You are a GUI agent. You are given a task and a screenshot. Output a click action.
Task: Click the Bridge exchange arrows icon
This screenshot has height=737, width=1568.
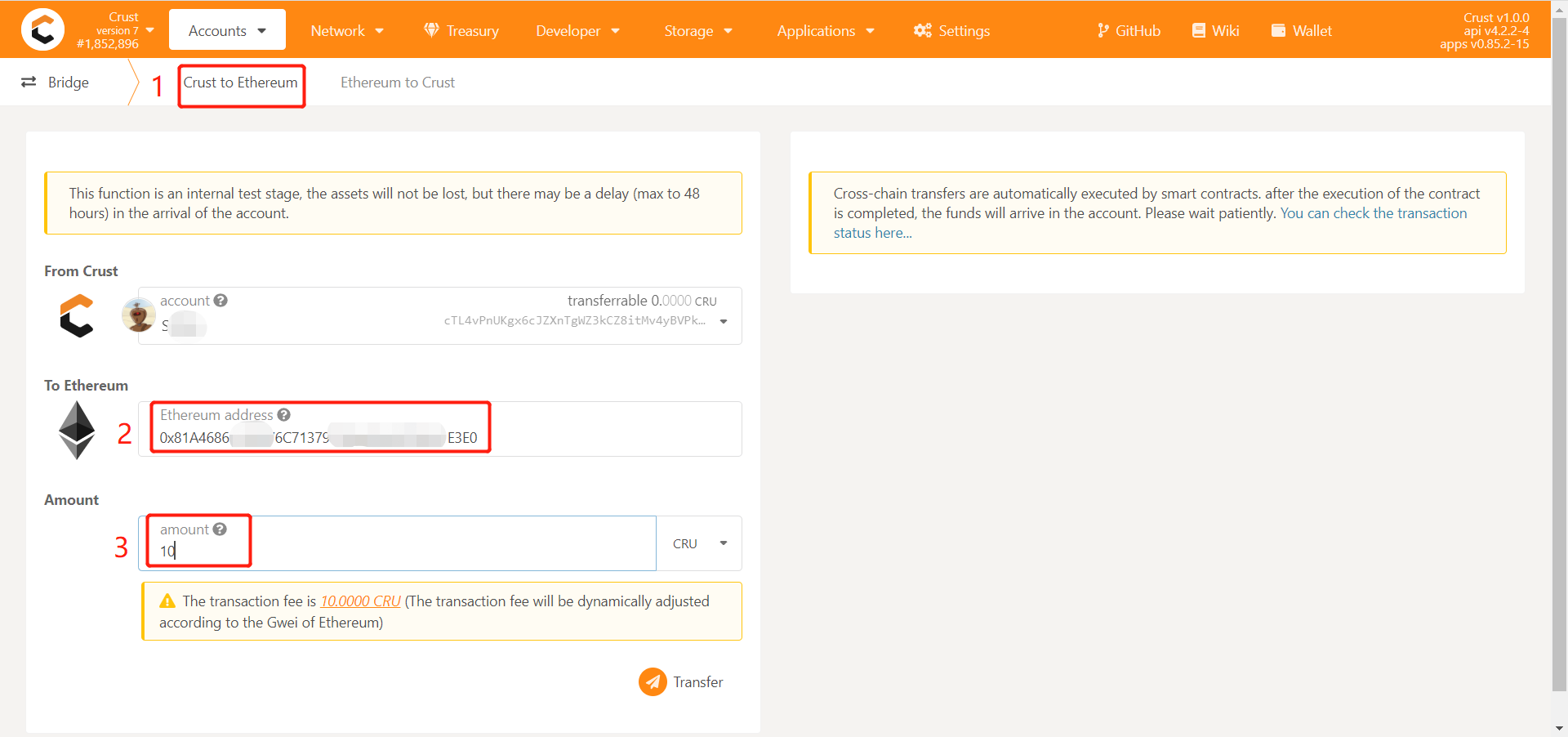click(x=29, y=82)
